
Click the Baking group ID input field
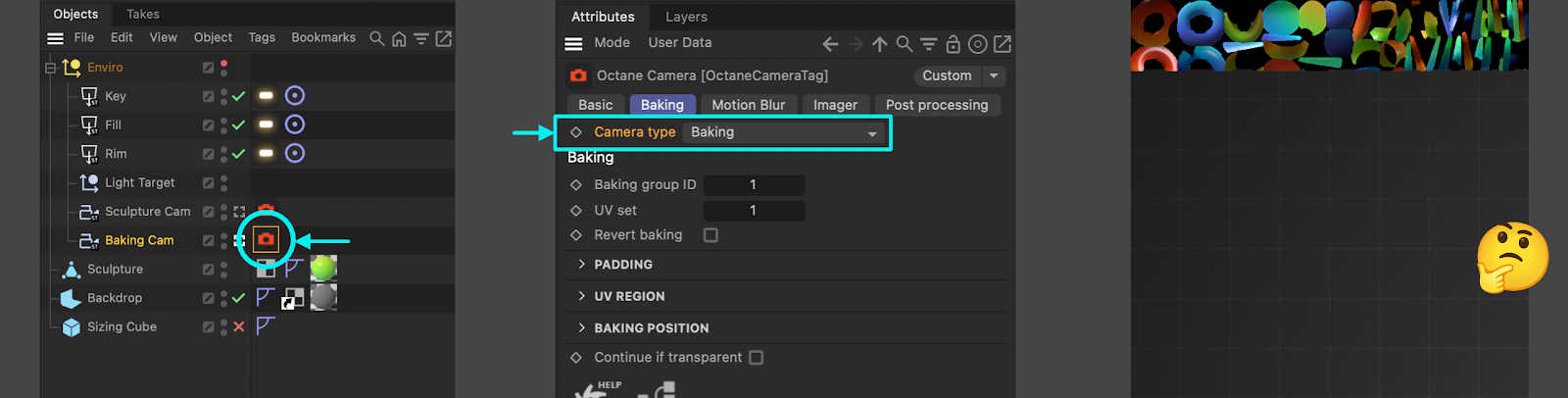(754, 184)
